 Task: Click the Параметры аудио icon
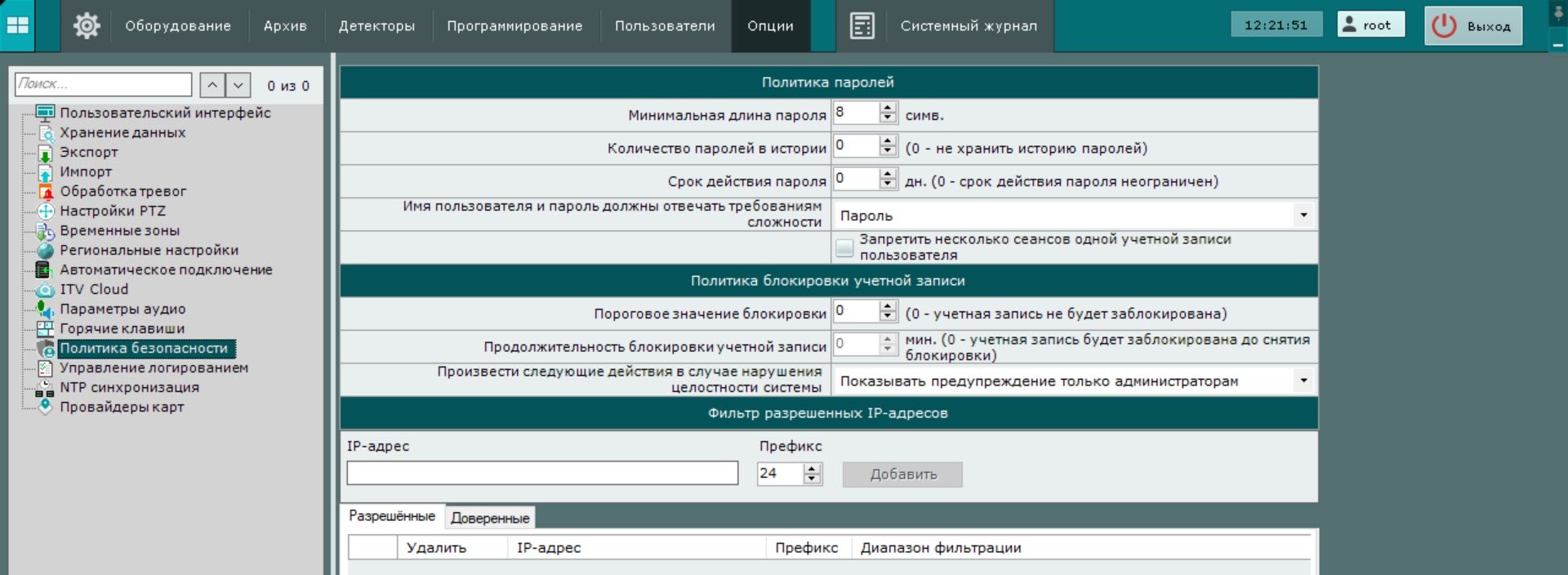pyautogui.click(x=46, y=310)
